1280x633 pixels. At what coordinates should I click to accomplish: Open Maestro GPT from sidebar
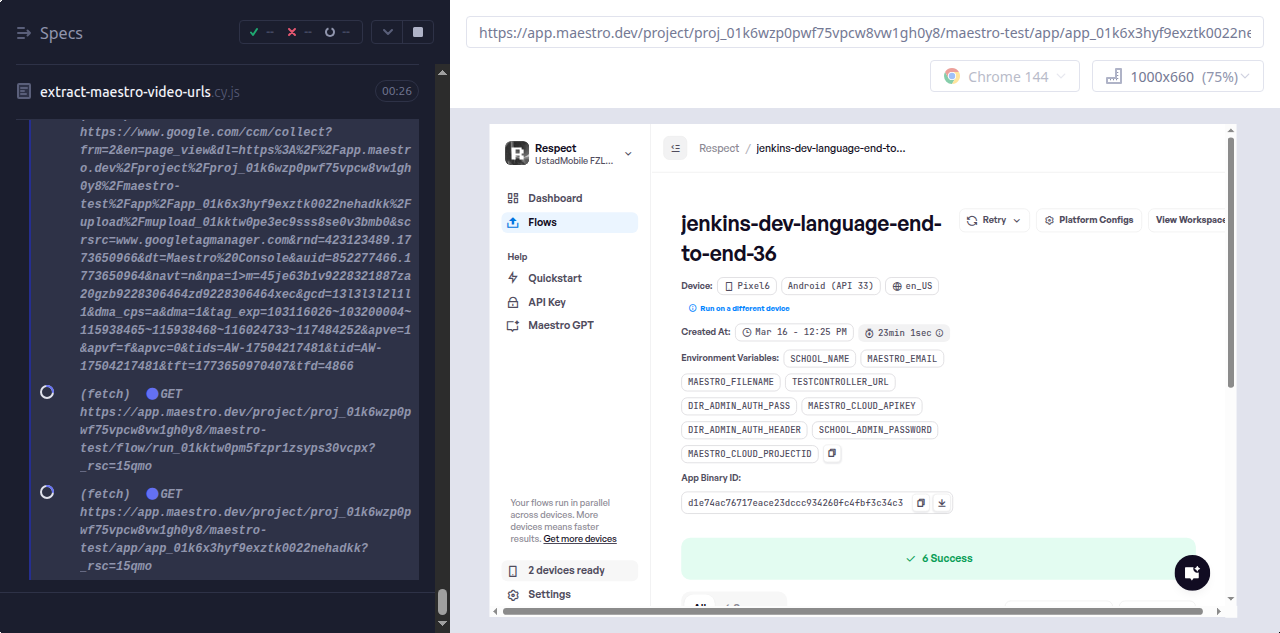click(560, 326)
